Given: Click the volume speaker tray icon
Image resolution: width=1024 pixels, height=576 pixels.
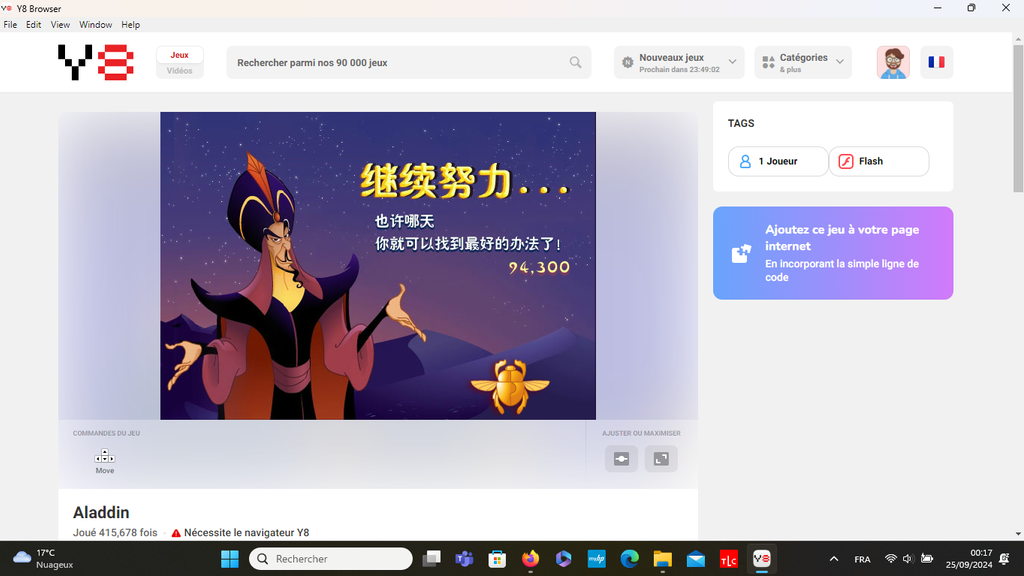Looking at the screenshot, I should (x=908, y=559).
